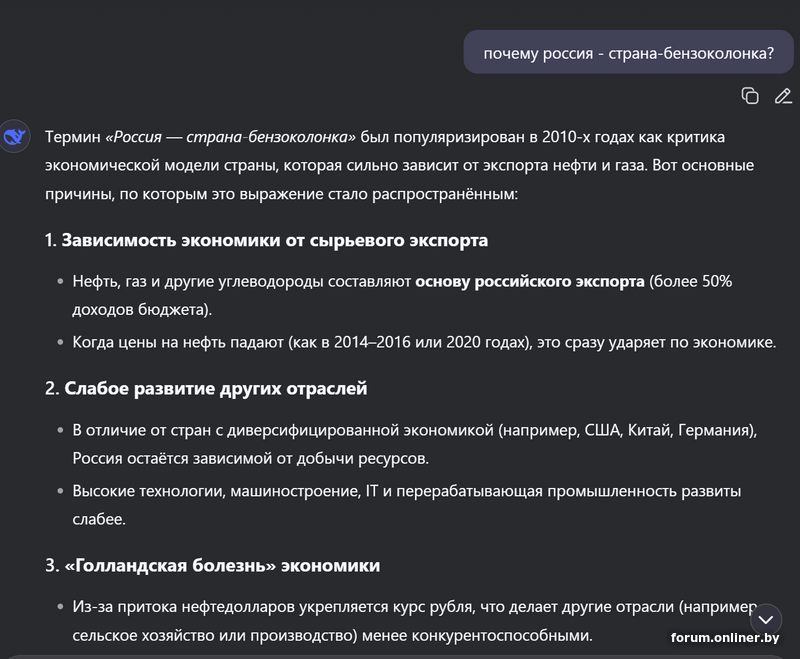Click the word 'слабее.'
The width and height of the screenshot is (800, 659).
(99, 519)
